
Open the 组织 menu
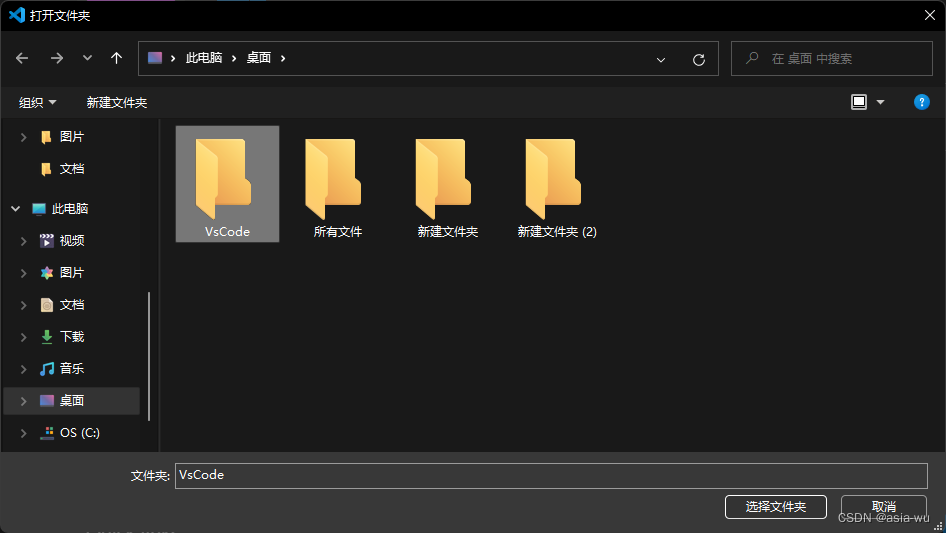(38, 102)
